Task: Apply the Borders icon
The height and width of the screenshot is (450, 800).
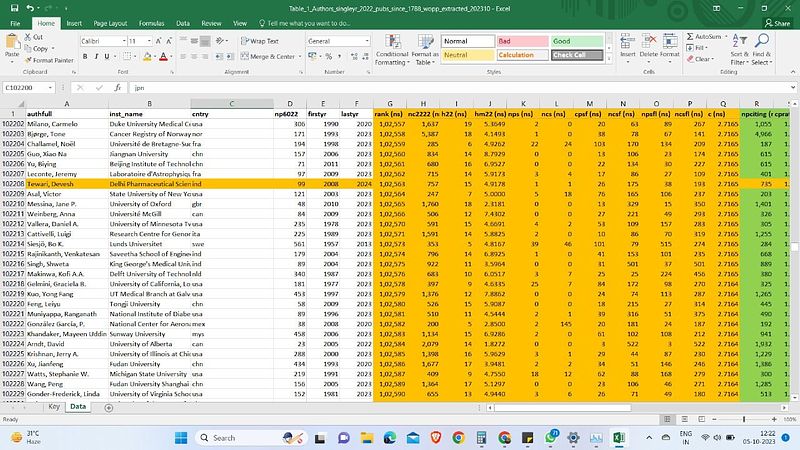Action: (x=127, y=56)
